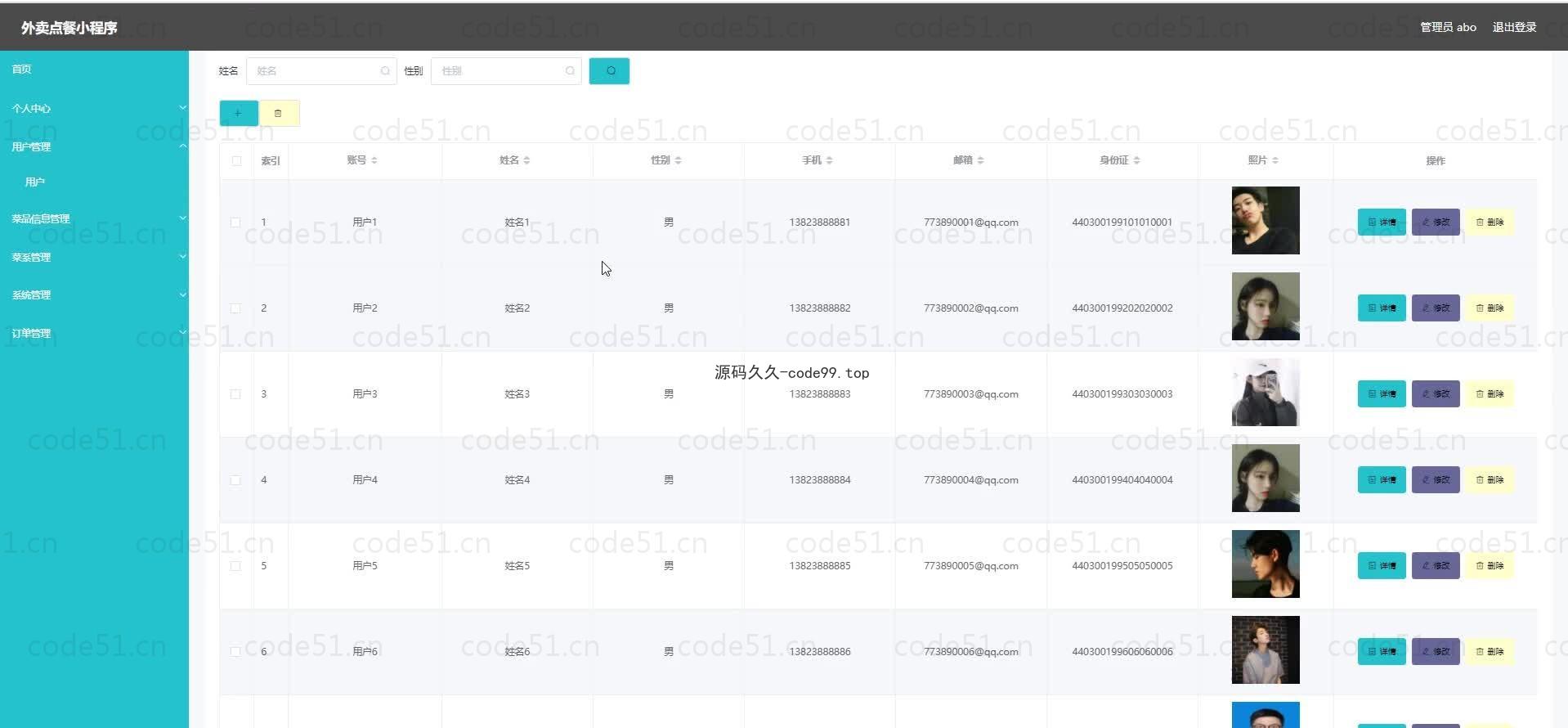The height and width of the screenshot is (728, 1568).
Task: Open 详情 for 用户3
Action: click(x=1382, y=394)
